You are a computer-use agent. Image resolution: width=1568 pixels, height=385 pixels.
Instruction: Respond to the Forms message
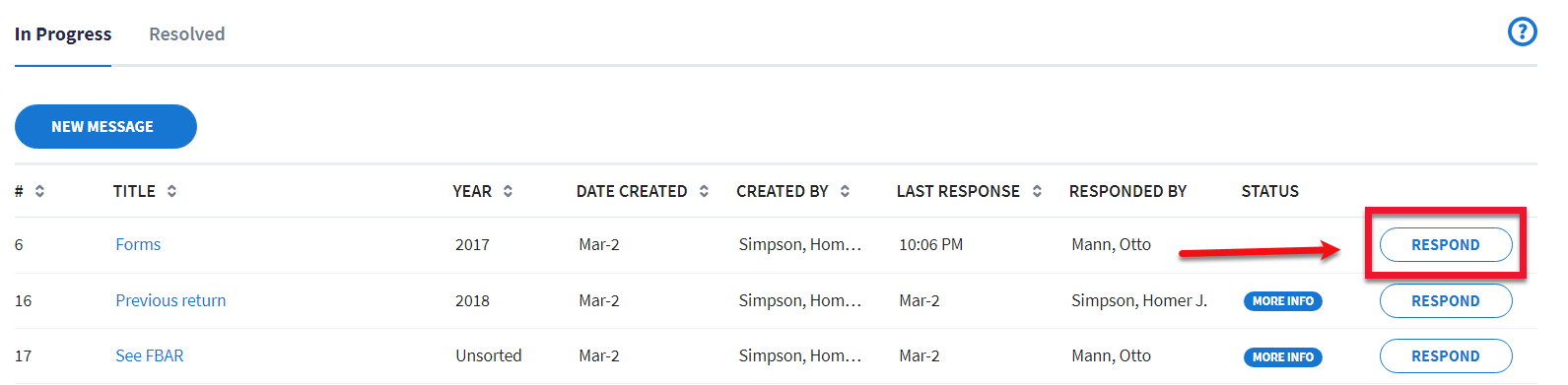[x=1446, y=245]
